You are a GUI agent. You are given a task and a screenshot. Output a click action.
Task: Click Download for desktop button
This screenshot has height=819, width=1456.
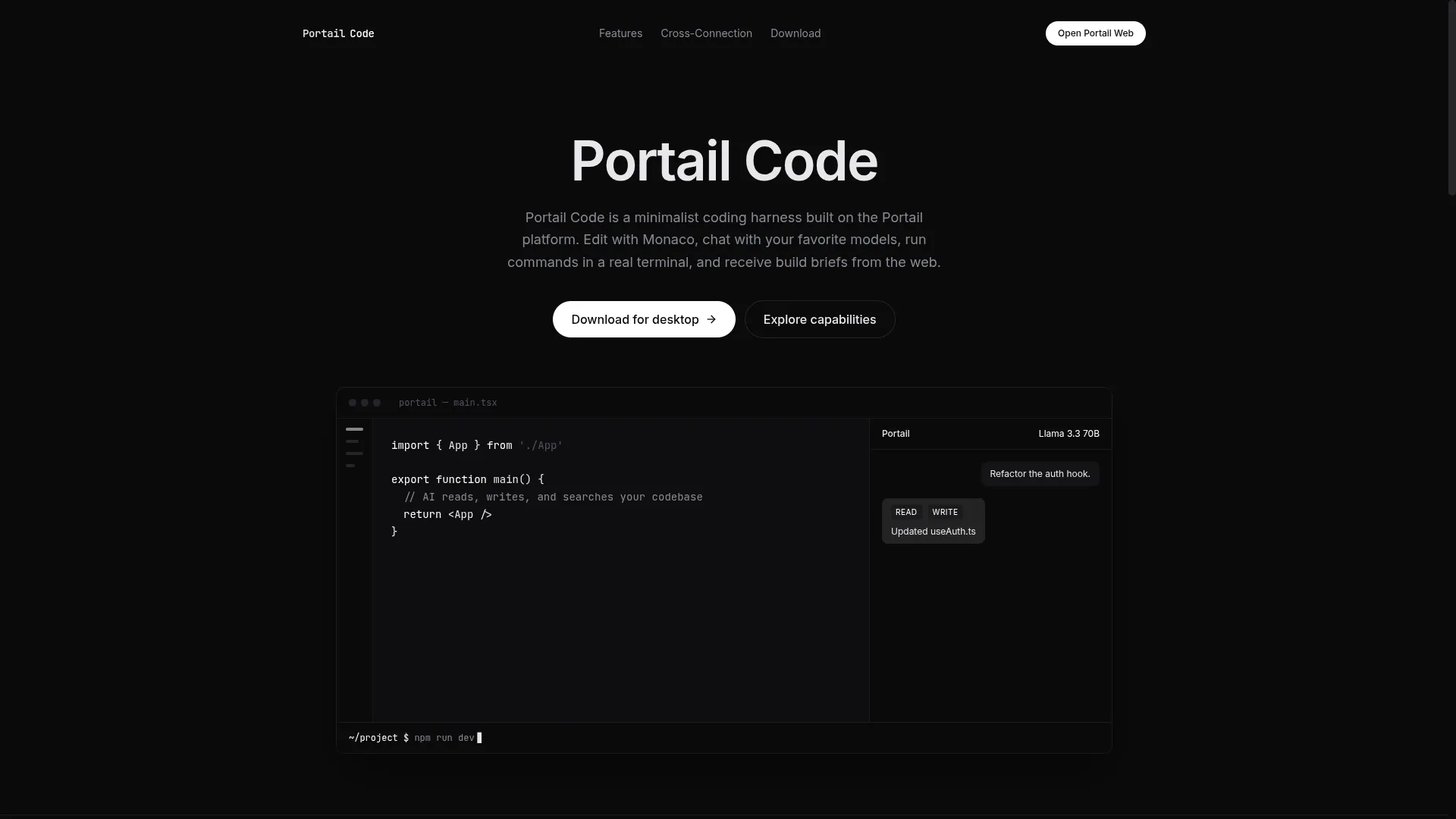644,319
